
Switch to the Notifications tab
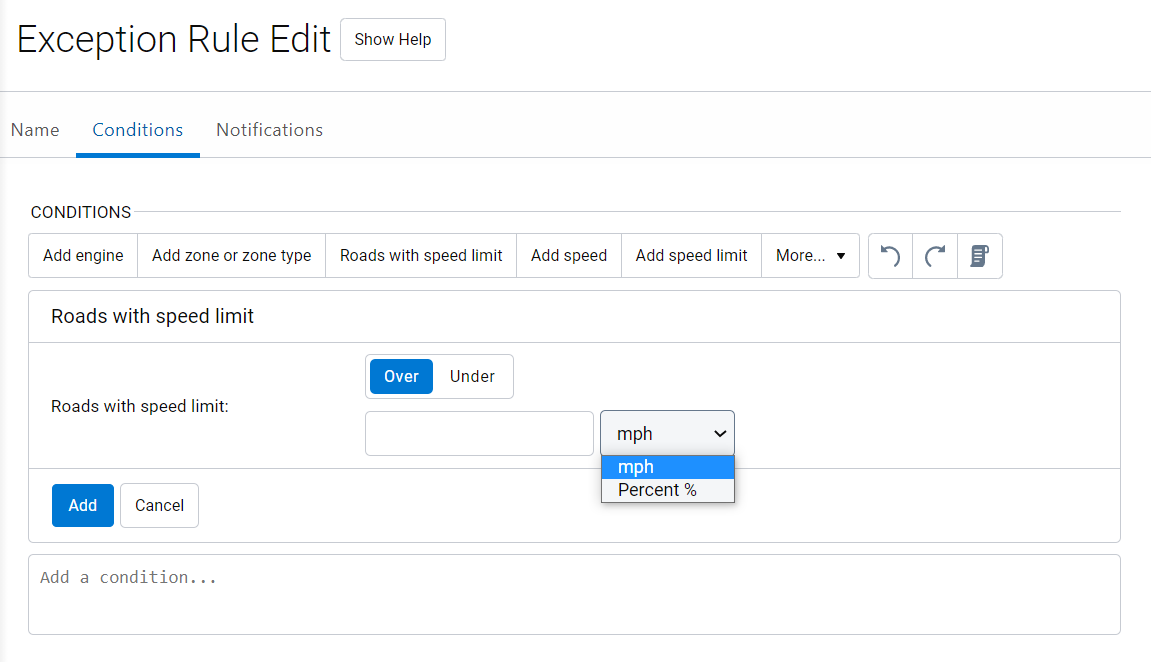[269, 130]
